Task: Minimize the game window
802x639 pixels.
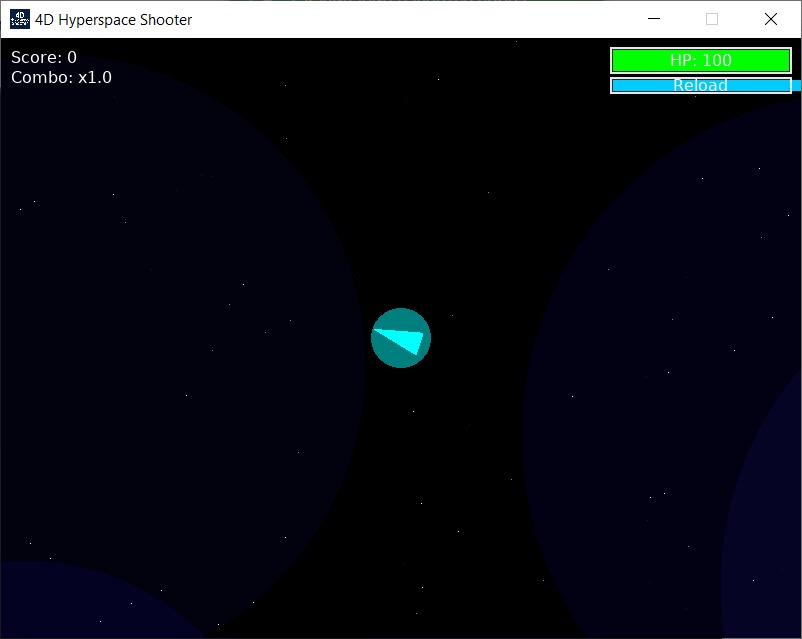Action: click(654, 19)
